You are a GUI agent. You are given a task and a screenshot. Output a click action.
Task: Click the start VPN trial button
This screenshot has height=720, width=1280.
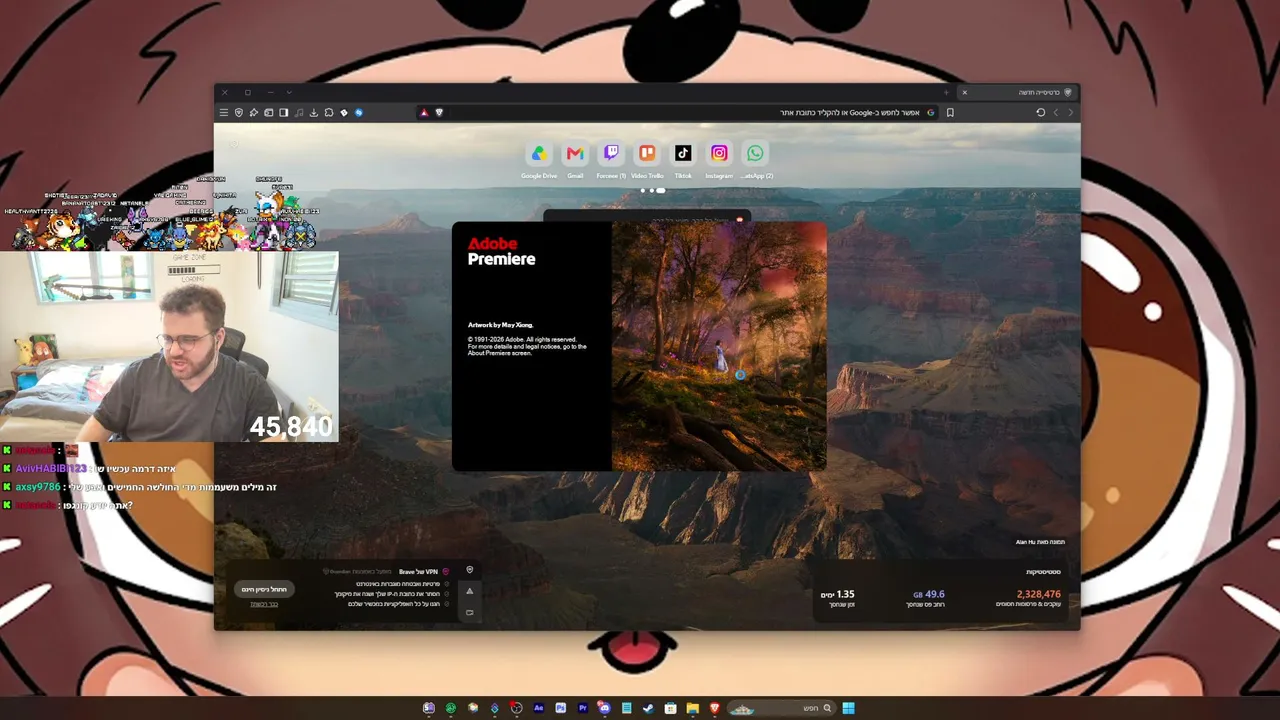coord(264,589)
